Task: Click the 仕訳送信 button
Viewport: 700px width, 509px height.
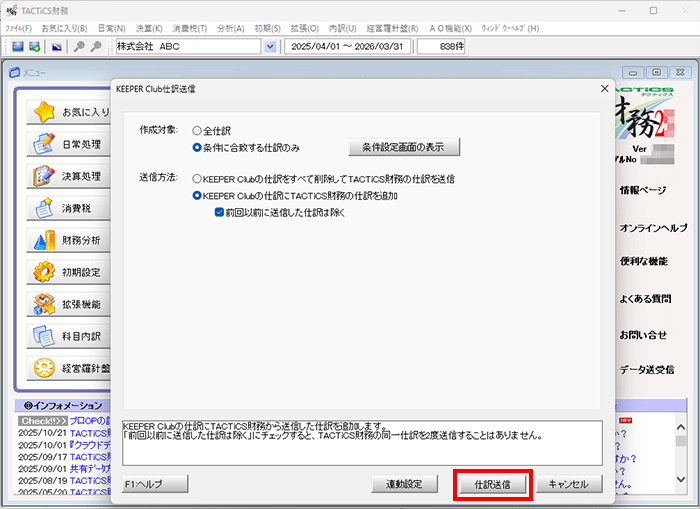Action: pyautogui.click(x=492, y=484)
